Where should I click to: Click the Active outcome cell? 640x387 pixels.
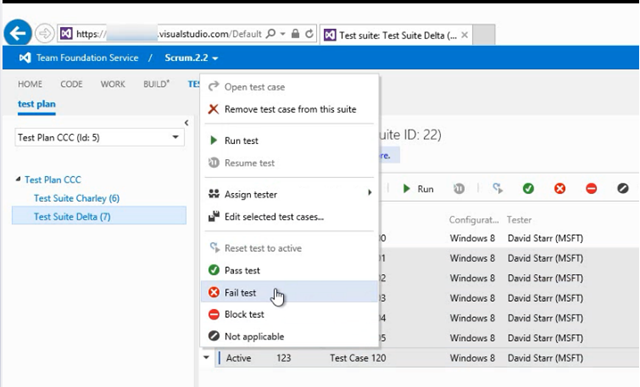pos(238,358)
